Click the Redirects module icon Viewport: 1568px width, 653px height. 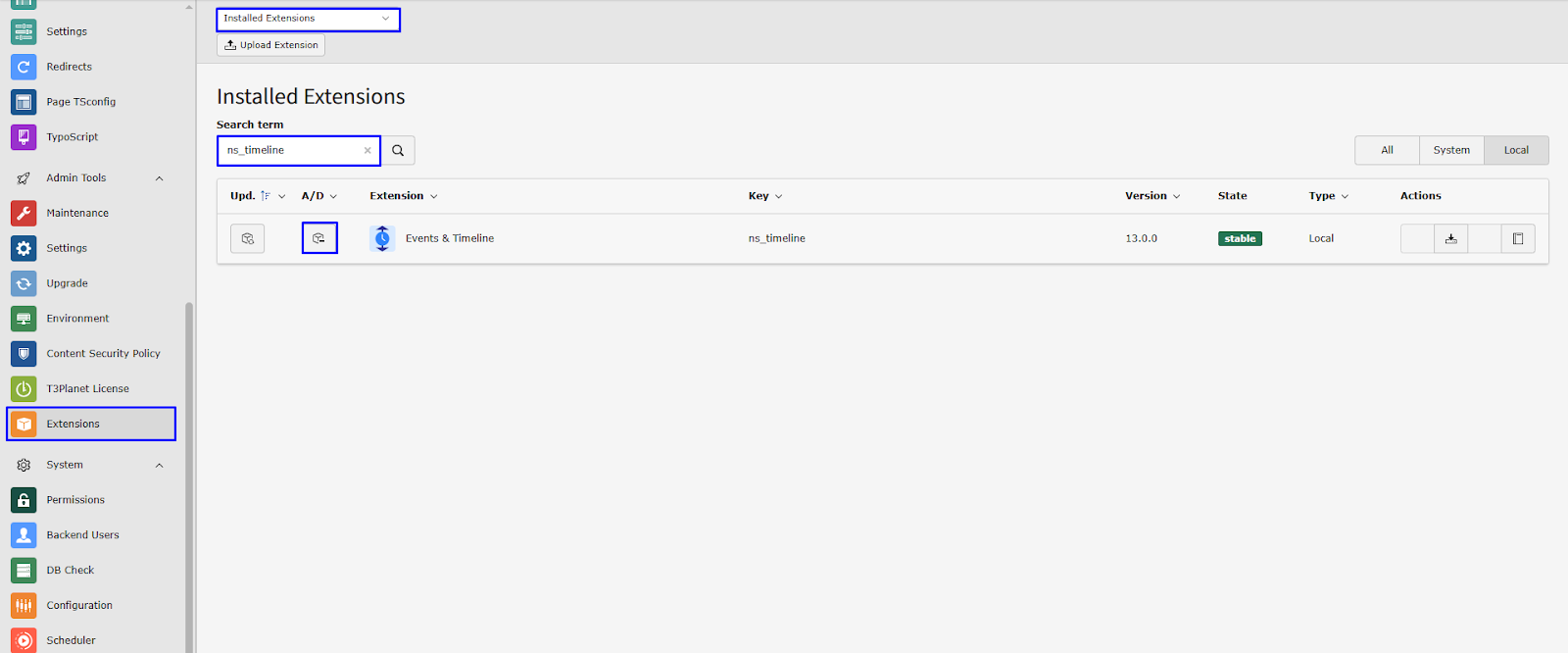point(24,67)
